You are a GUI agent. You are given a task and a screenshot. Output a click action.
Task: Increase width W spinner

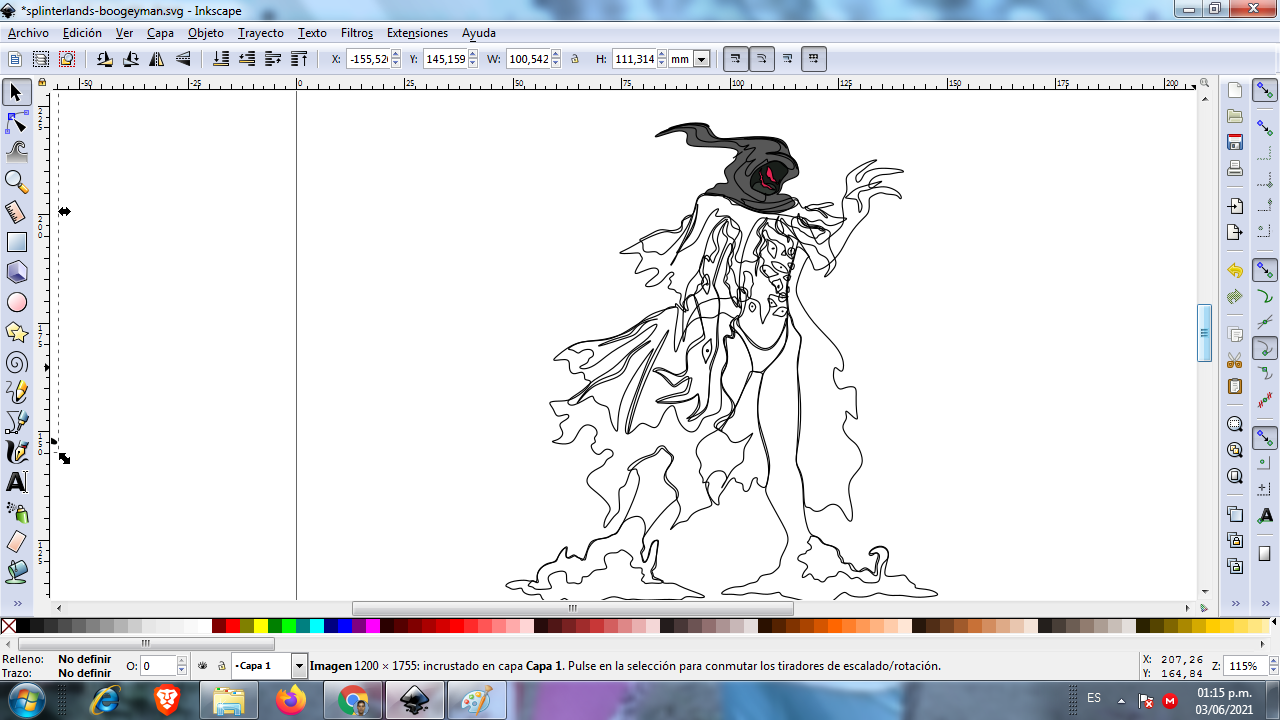click(556, 55)
